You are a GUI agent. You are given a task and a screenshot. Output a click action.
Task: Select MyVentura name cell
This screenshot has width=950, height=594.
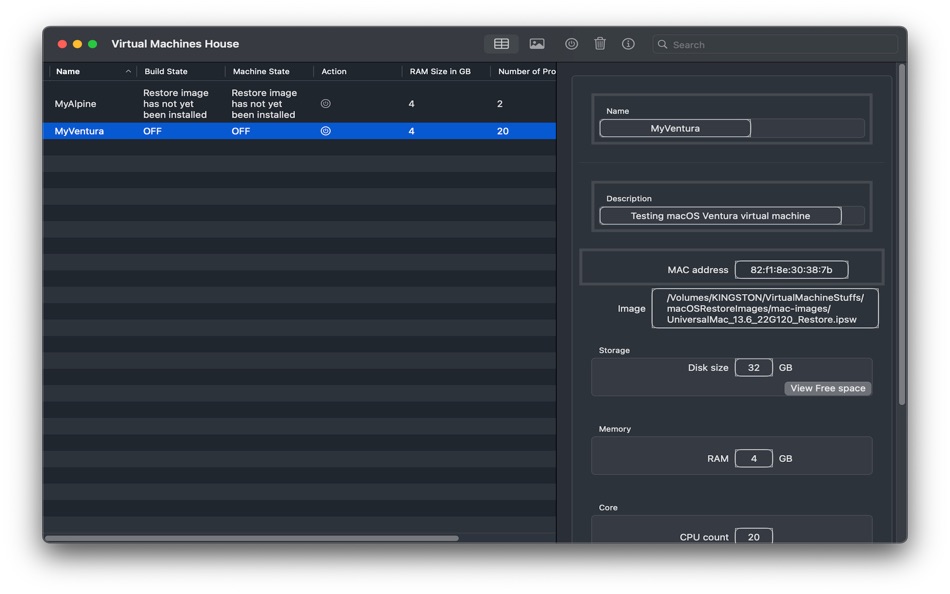[79, 131]
